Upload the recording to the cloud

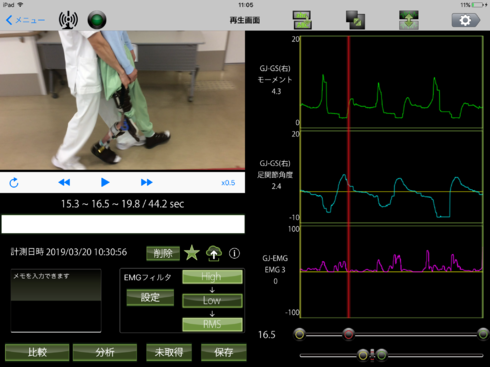(214, 253)
